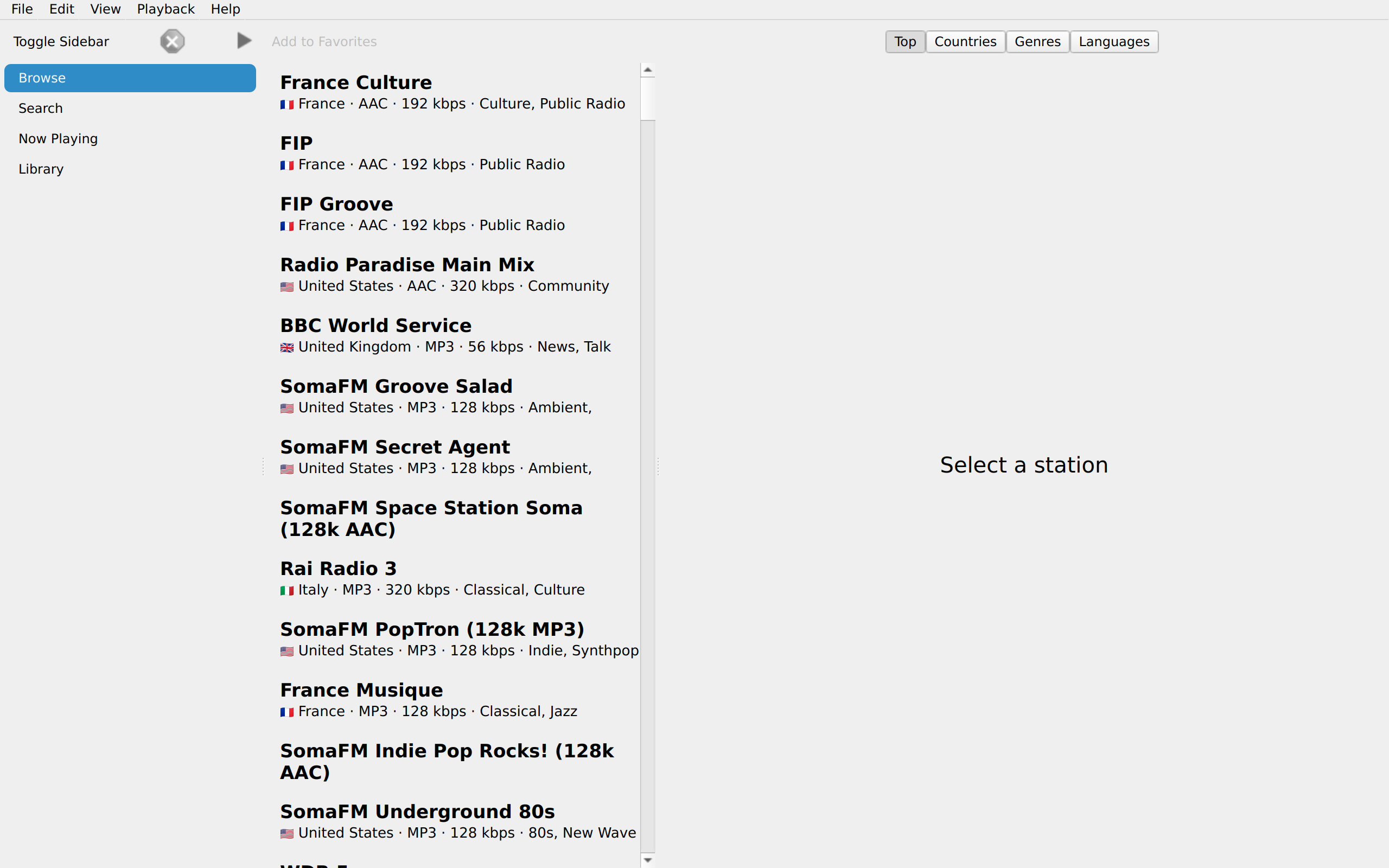Click the Italian flag under Rai Radio 3
1389x868 pixels.
[x=287, y=590]
